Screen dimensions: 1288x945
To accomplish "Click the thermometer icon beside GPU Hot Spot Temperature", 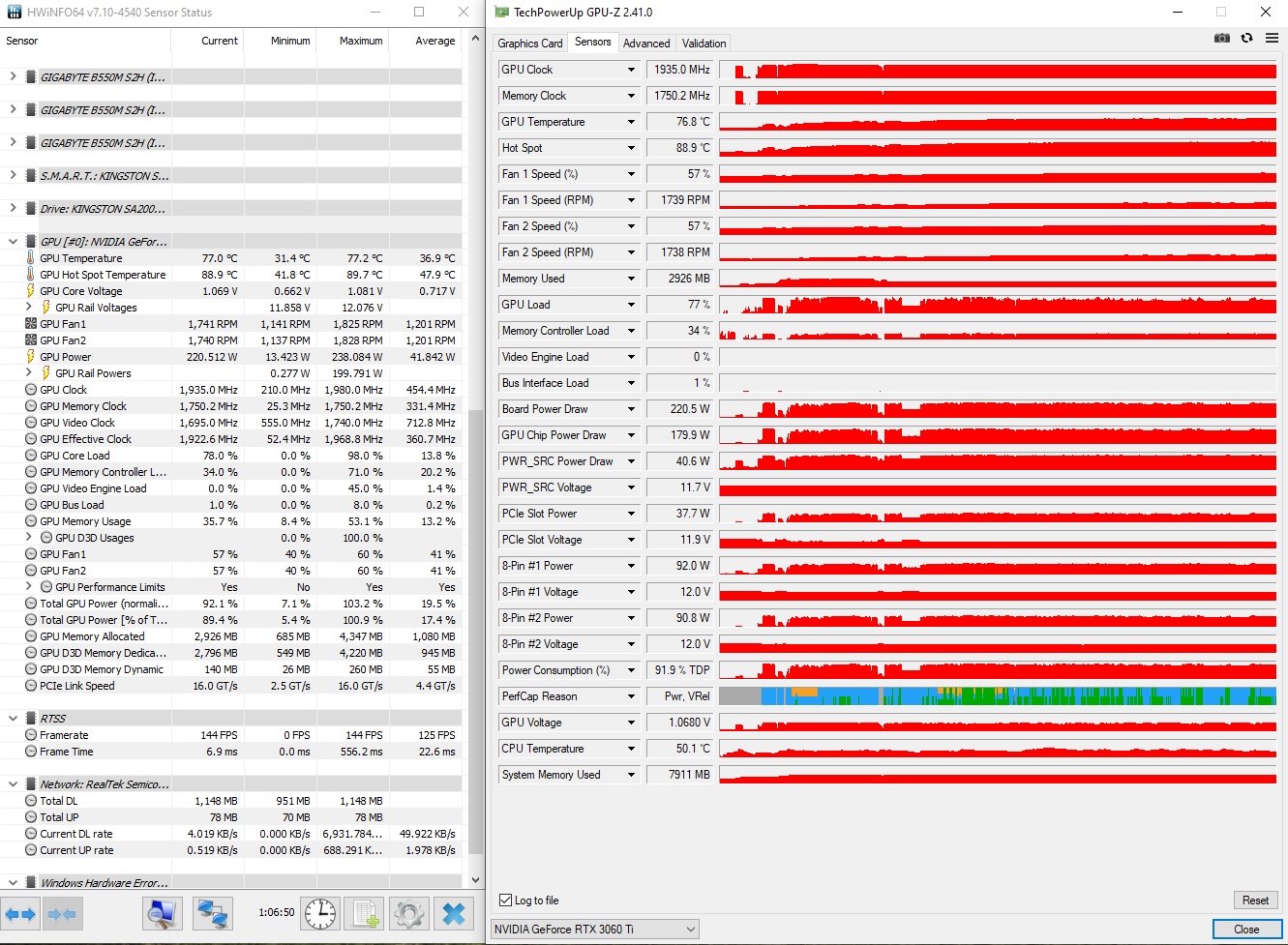I will pos(31,275).
